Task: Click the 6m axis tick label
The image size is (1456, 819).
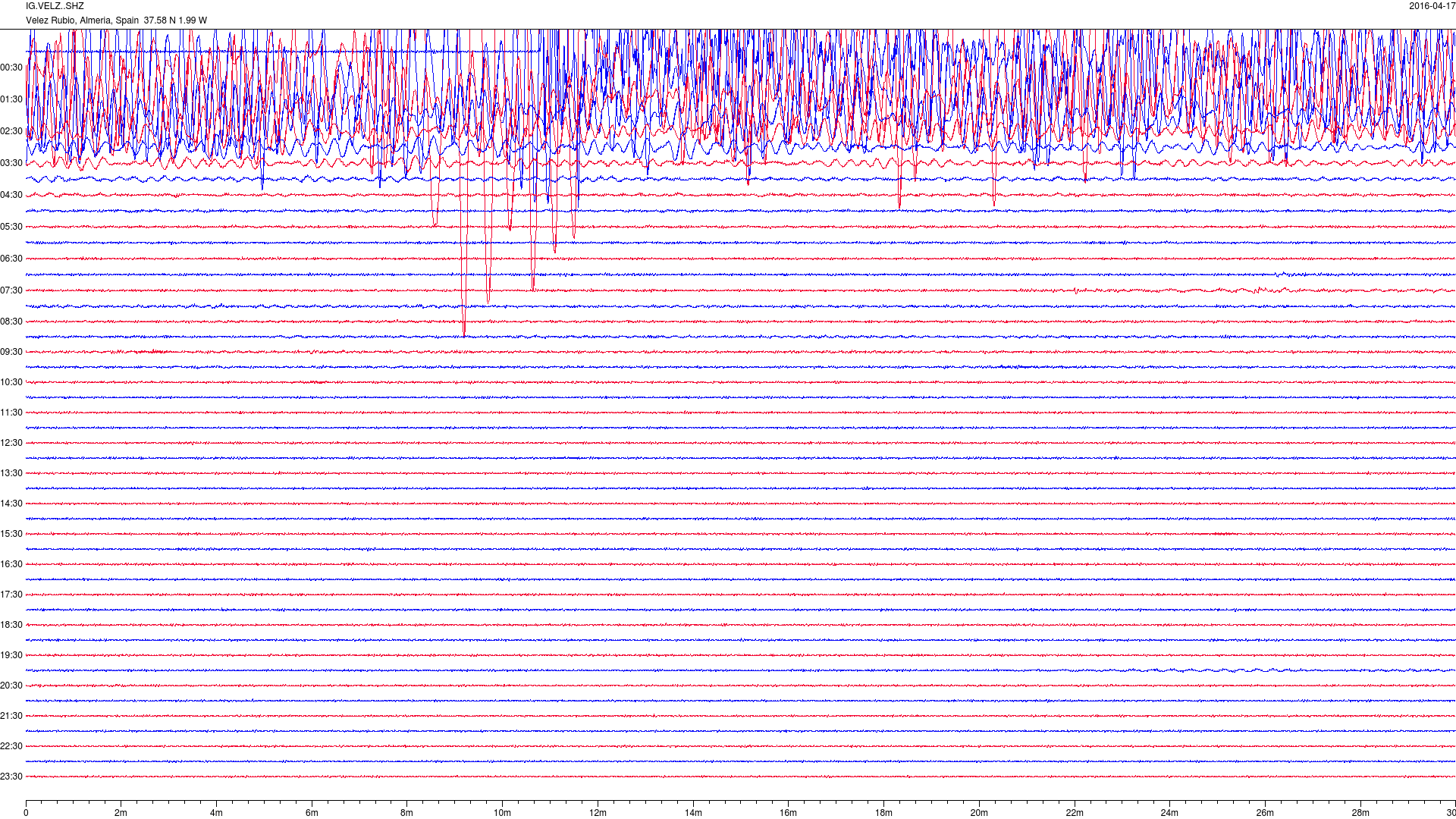Action: coord(312,813)
